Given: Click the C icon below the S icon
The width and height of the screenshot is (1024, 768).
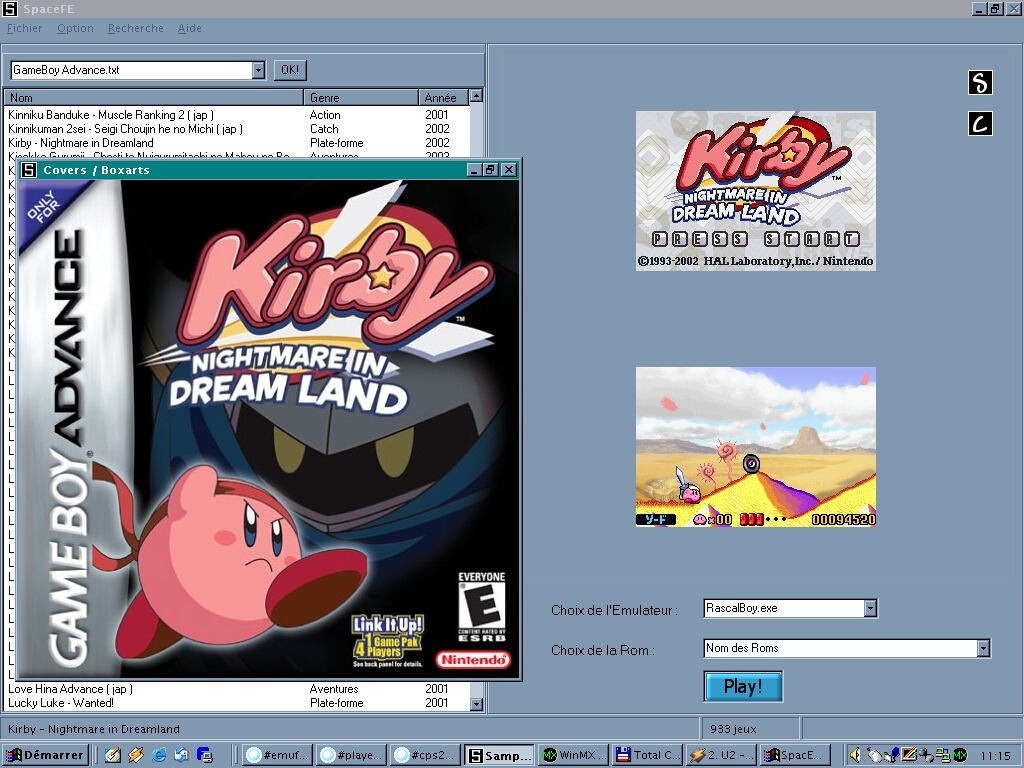Looking at the screenshot, I should pos(980,123).
